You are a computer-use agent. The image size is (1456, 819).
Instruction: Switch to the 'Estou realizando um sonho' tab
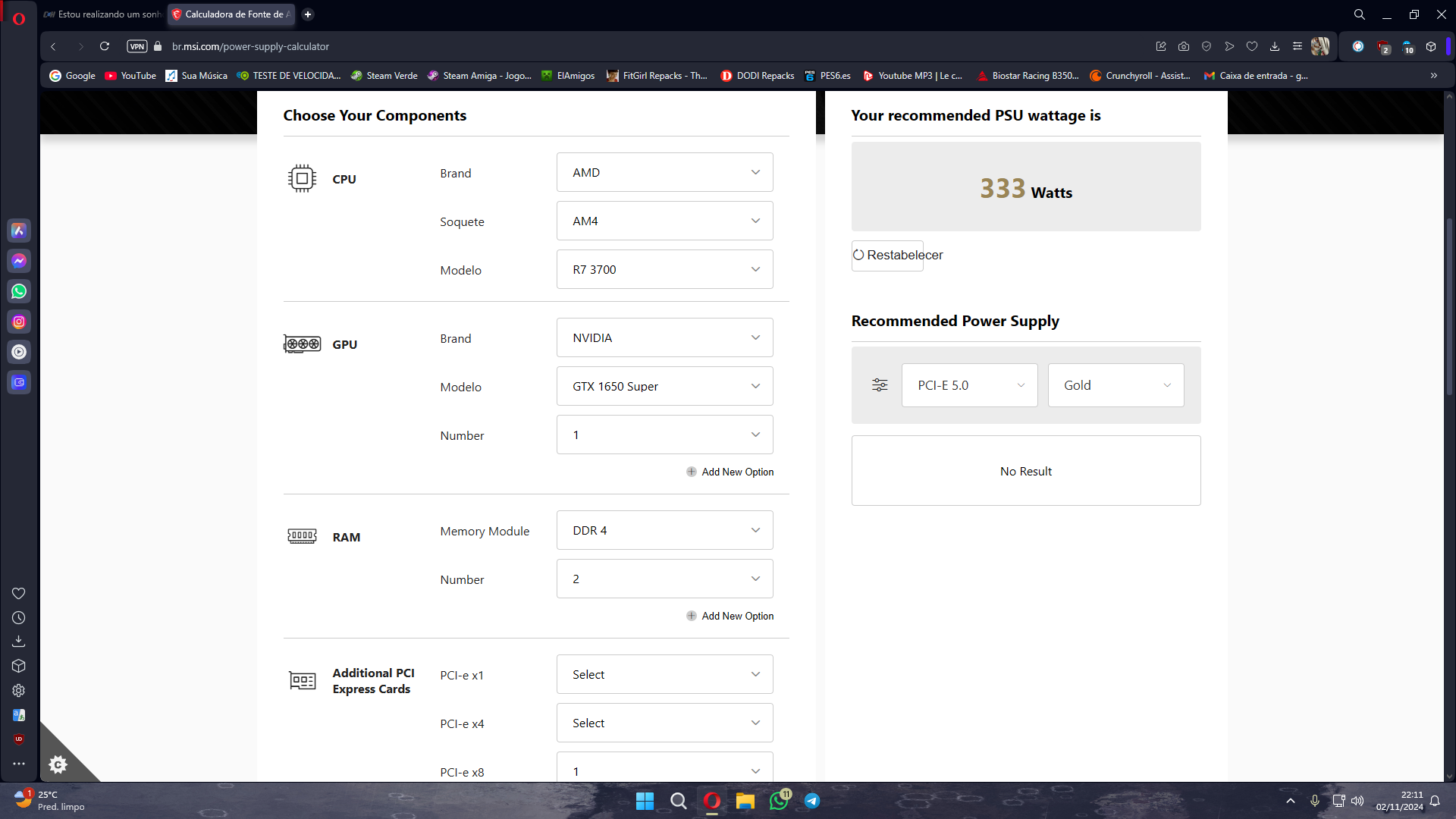102,14
